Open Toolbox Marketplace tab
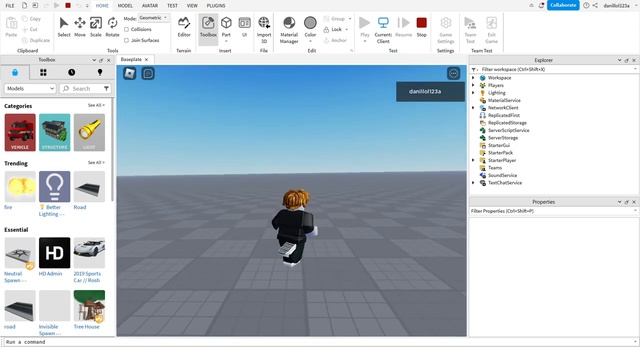This screenshot has height=360, width=640. [x=15, y=73]
